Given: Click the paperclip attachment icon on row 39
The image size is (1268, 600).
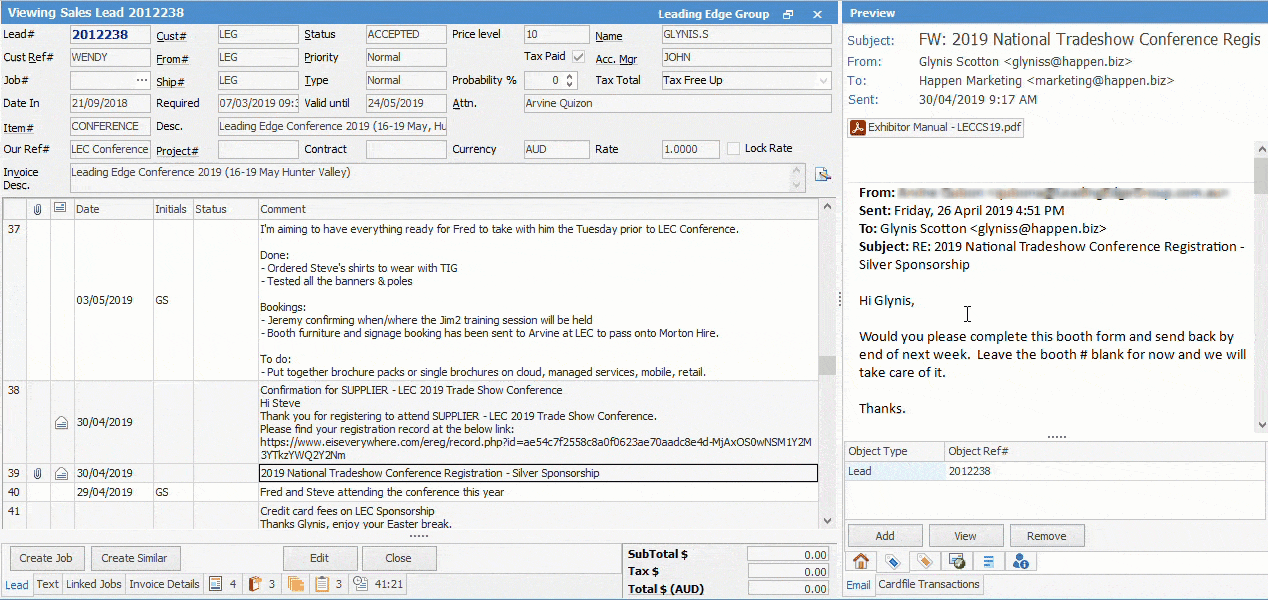Looking at the screenshot, I should (37, 473).
